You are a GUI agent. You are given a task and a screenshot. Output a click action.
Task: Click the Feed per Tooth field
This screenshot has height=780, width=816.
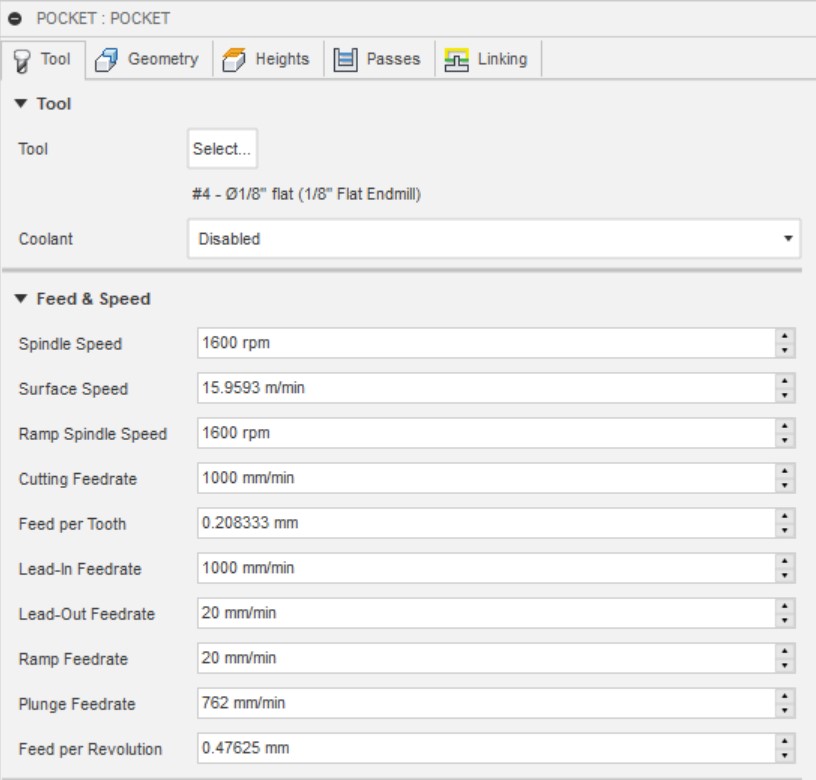pyautogui.click(x=486, y=523)
